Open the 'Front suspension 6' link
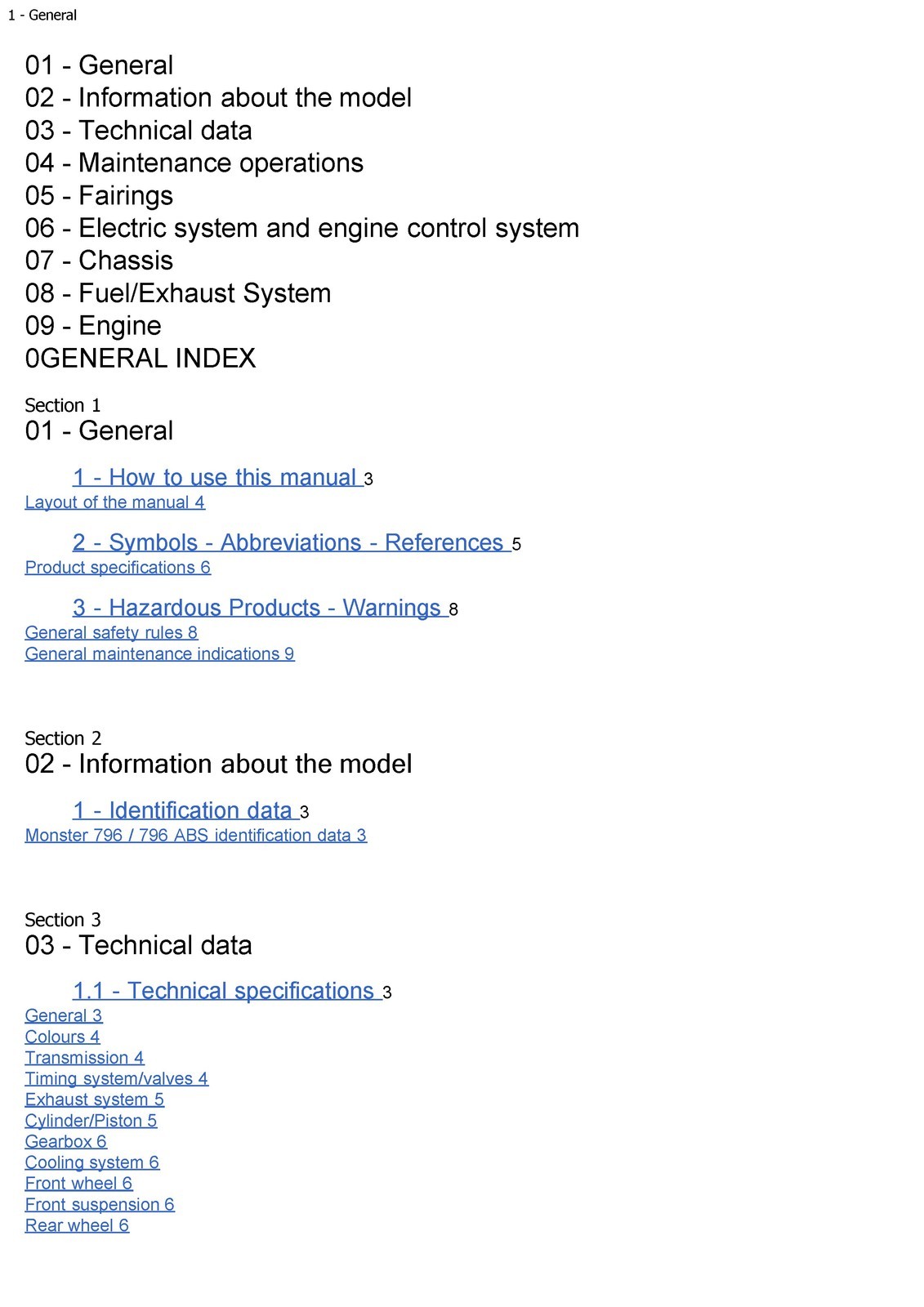Image resolution: width=924 pixels, height=1307 pixels. [x=100, y=1205]
